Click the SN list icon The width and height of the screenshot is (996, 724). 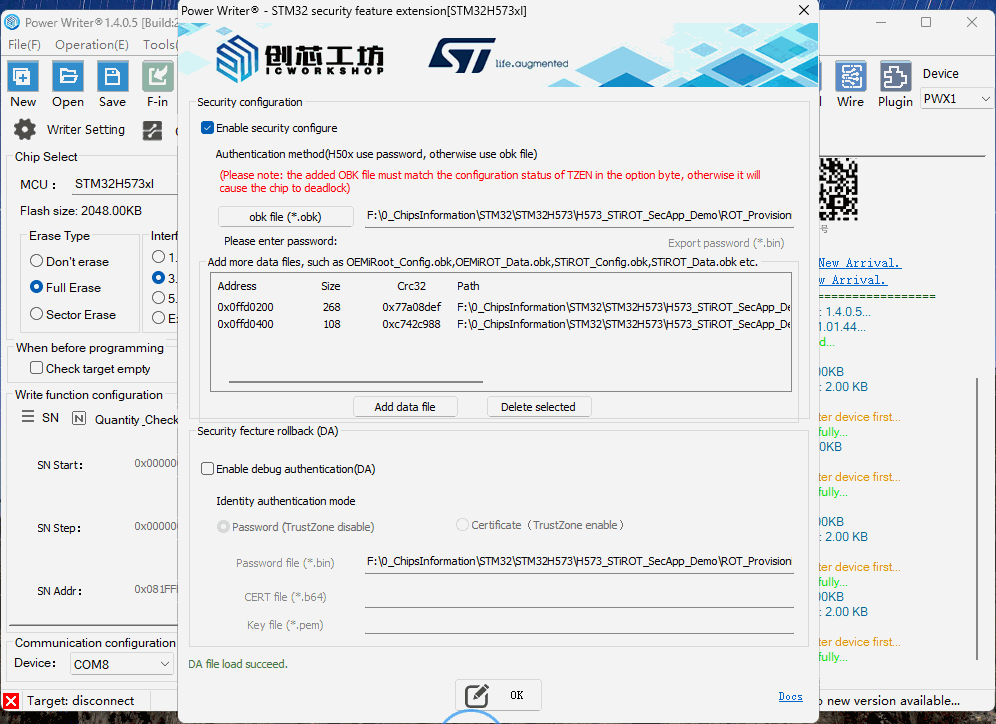click(28, 418)
